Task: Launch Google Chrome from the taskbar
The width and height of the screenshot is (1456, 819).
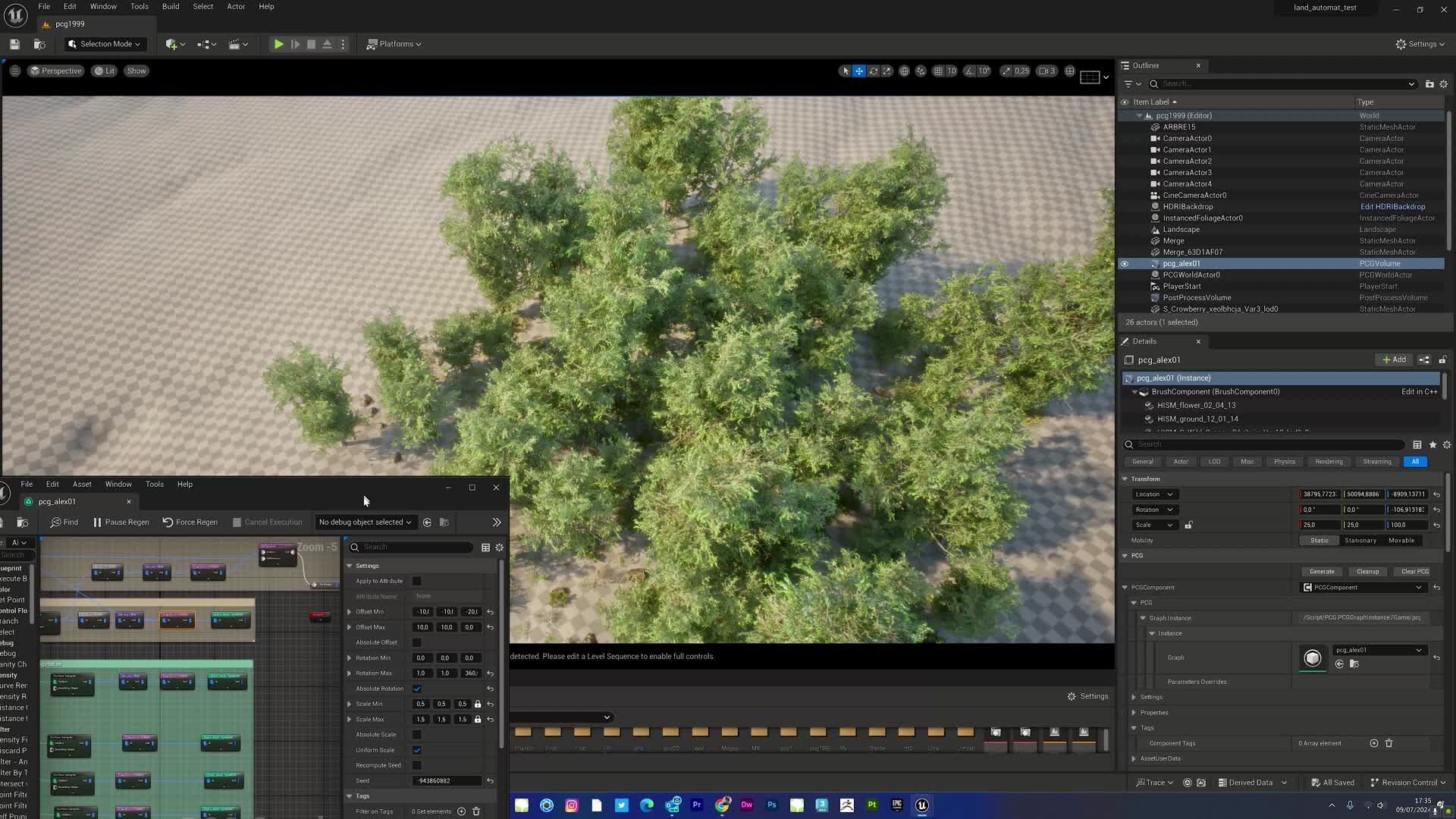Action: (x=722, y=805)
